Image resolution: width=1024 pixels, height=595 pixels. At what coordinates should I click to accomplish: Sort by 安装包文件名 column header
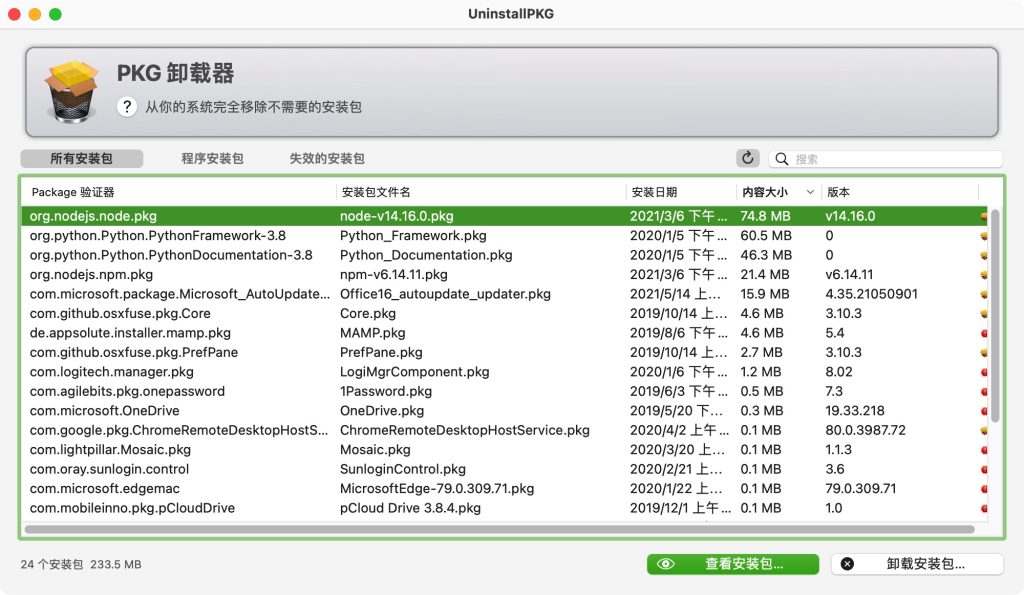(x=481, y=192)
